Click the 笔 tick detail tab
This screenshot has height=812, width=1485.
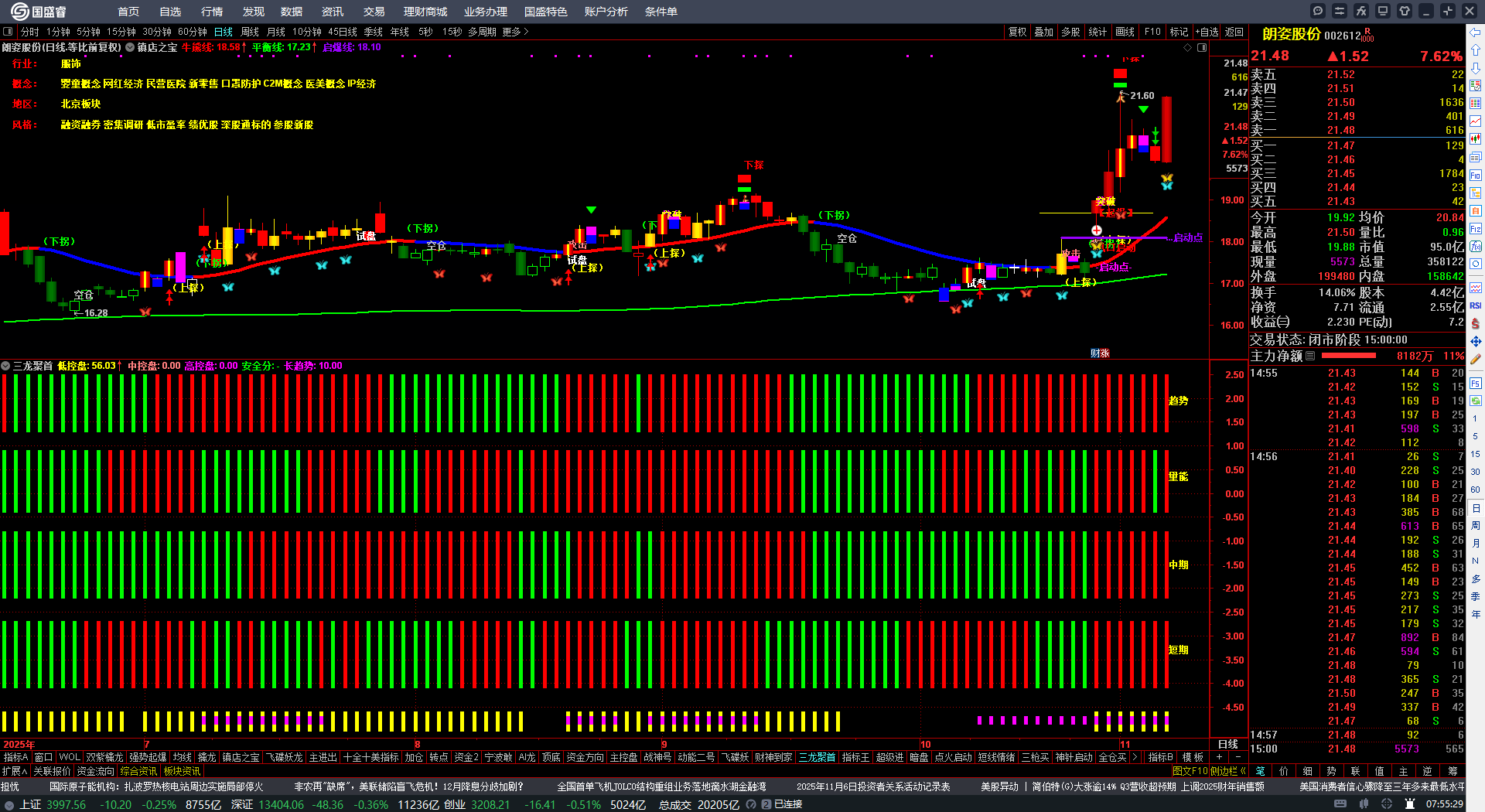tap(1261, 771)
